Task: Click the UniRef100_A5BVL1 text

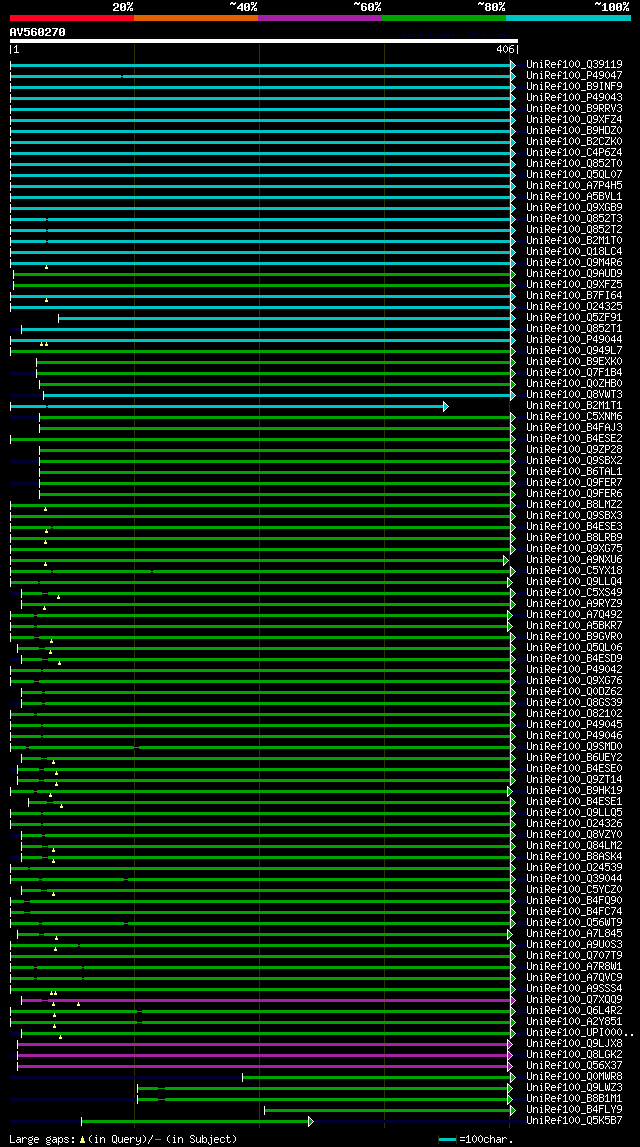Action: pos(574,196)
